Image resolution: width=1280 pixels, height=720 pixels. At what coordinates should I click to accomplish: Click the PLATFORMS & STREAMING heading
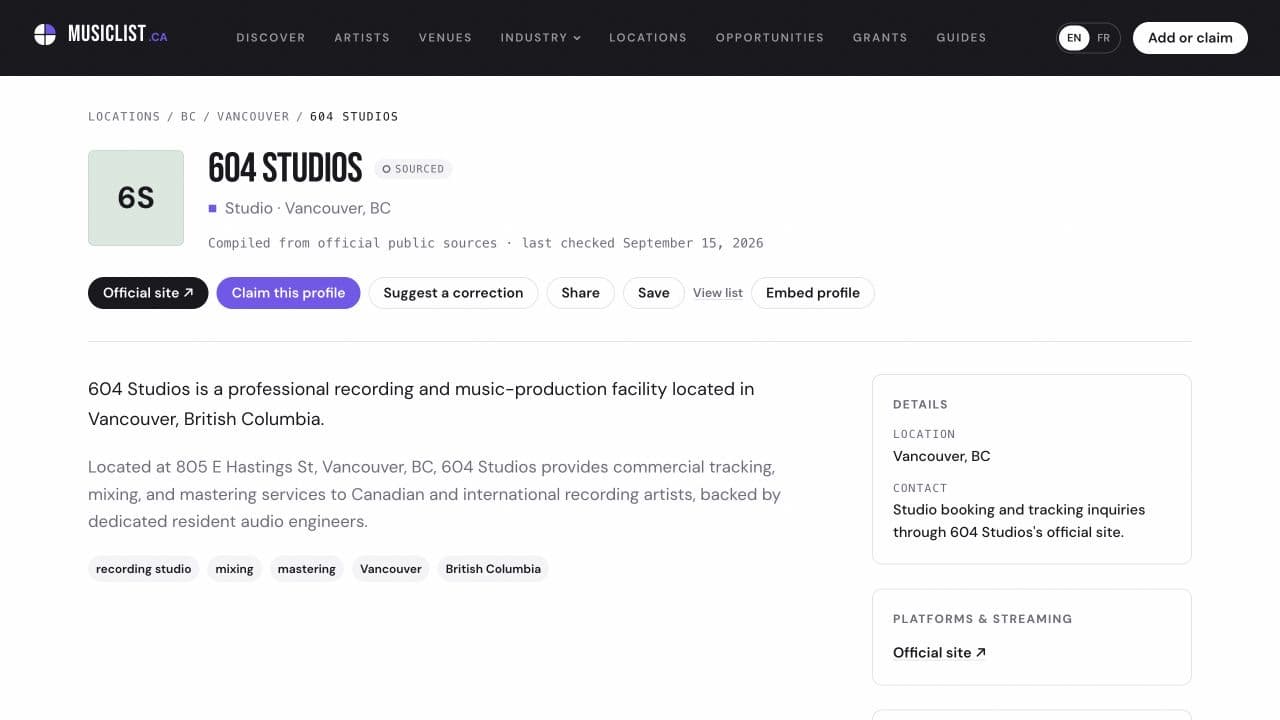982,619
